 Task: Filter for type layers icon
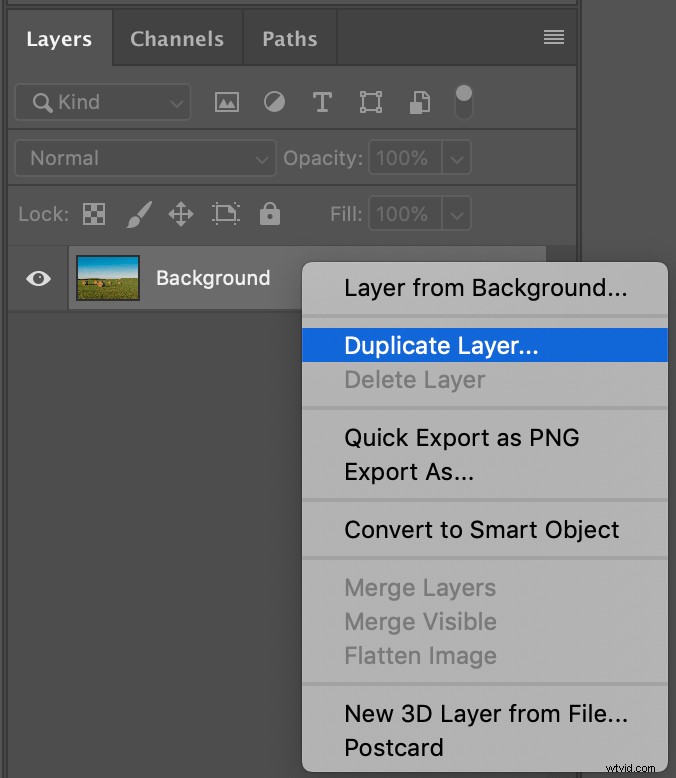tap(322, 102)
